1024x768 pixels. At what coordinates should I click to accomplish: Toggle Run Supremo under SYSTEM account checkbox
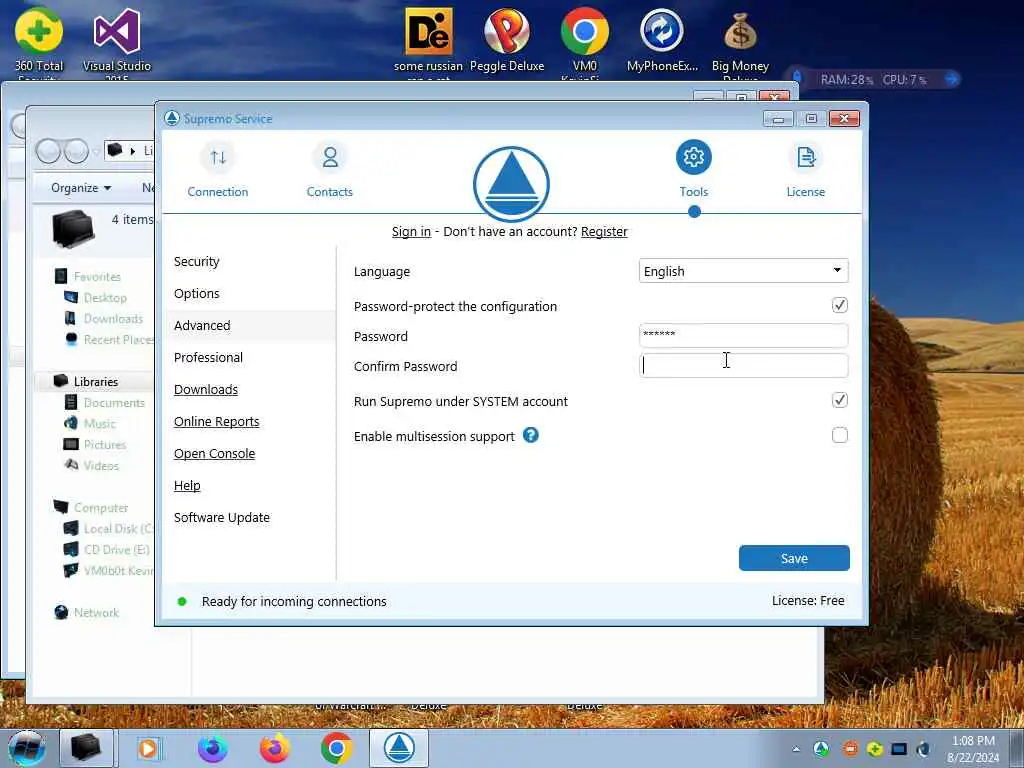(x=840, y=400)
